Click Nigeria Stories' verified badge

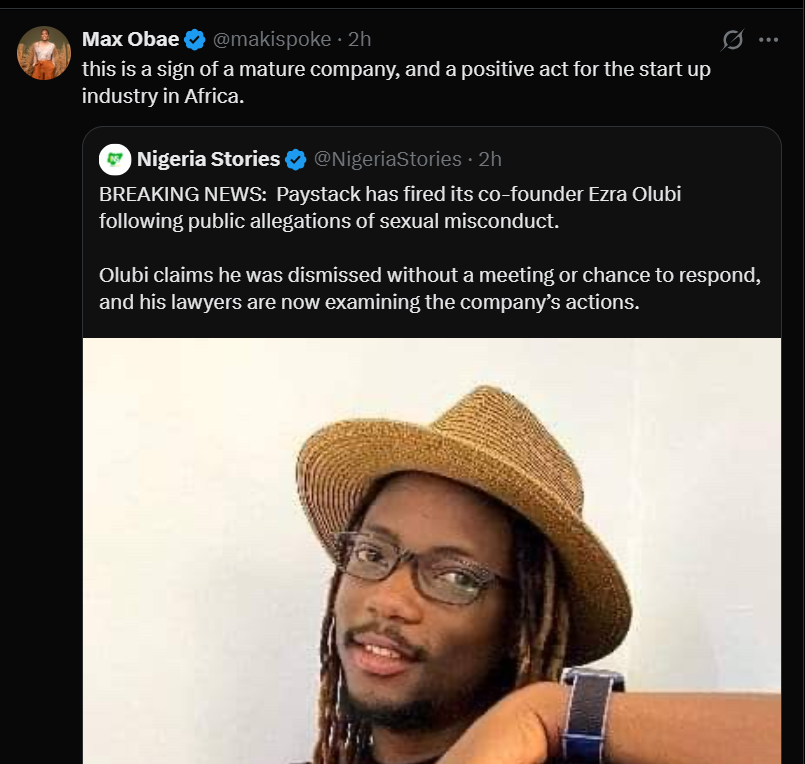[x=293, y=159]
